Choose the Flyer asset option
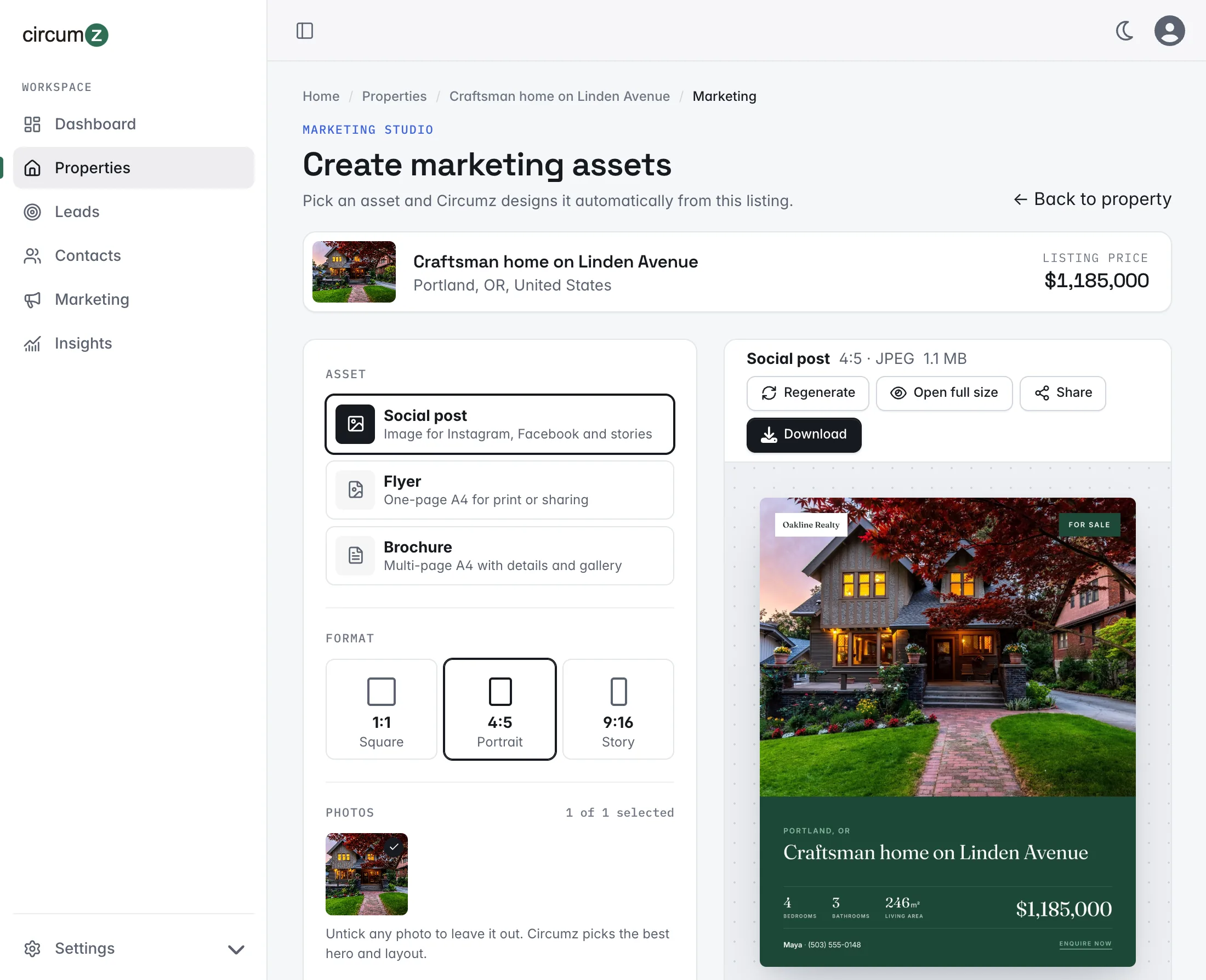 [x=500, y=490]
